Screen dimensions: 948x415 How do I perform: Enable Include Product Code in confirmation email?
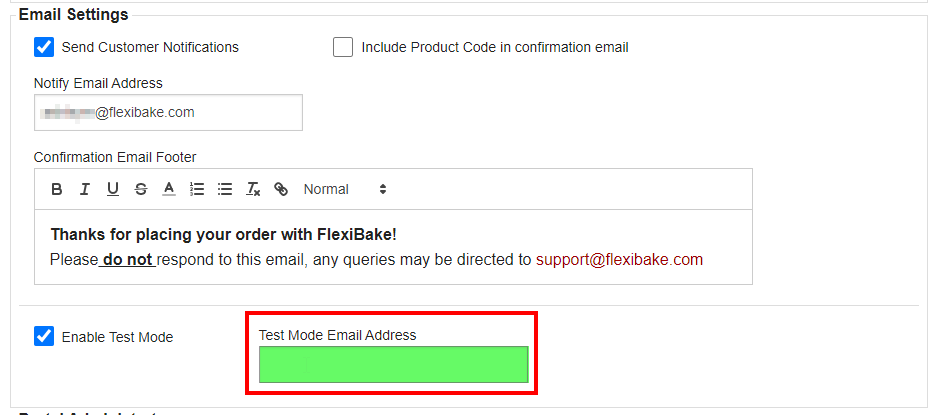(343, 47)
